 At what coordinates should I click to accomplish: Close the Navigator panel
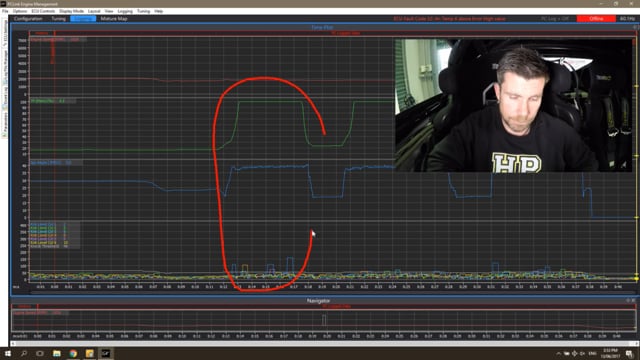(633, 300)
